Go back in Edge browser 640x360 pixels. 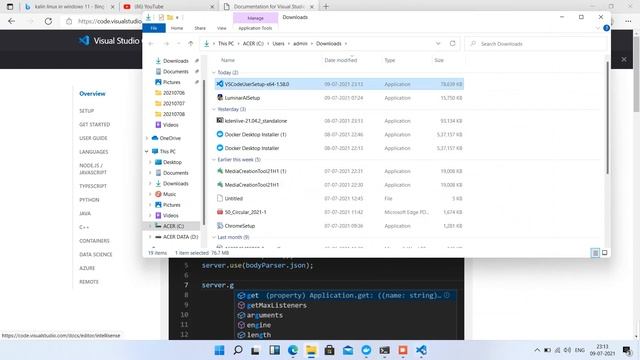coord(11,21)
